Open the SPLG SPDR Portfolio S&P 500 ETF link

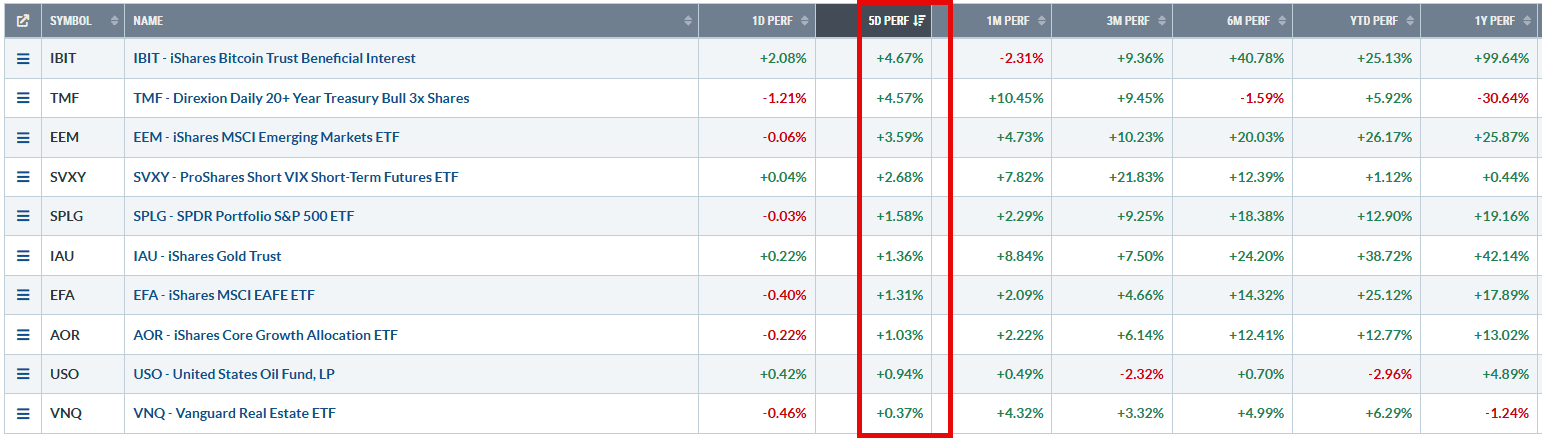click(x=243, y=216)
